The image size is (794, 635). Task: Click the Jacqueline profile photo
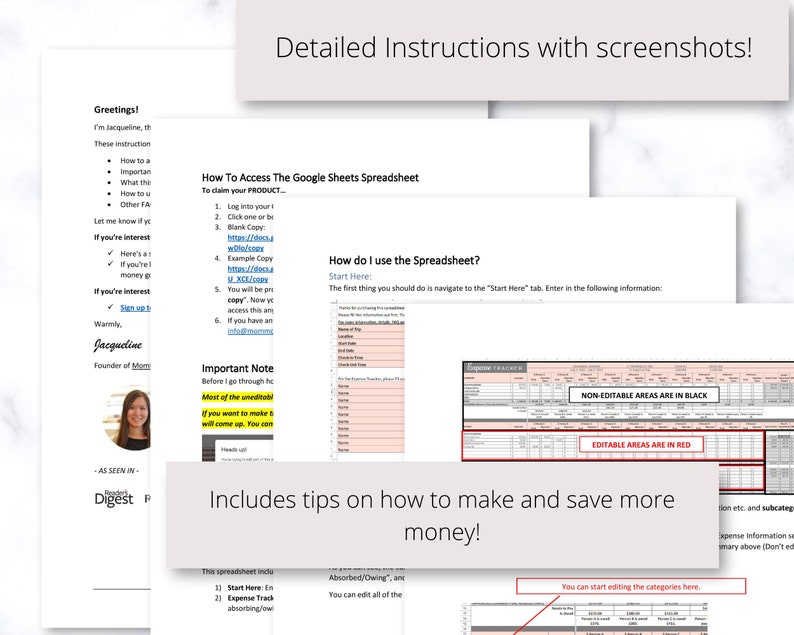(x=127, y=417)
